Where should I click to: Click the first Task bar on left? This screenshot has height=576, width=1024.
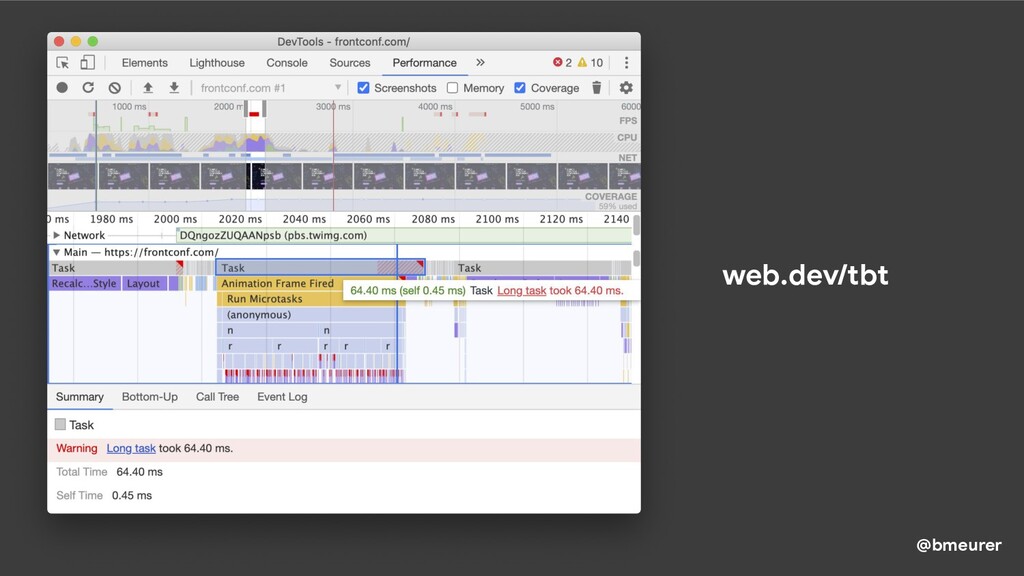pyautogui.click(x=116, y=268)
